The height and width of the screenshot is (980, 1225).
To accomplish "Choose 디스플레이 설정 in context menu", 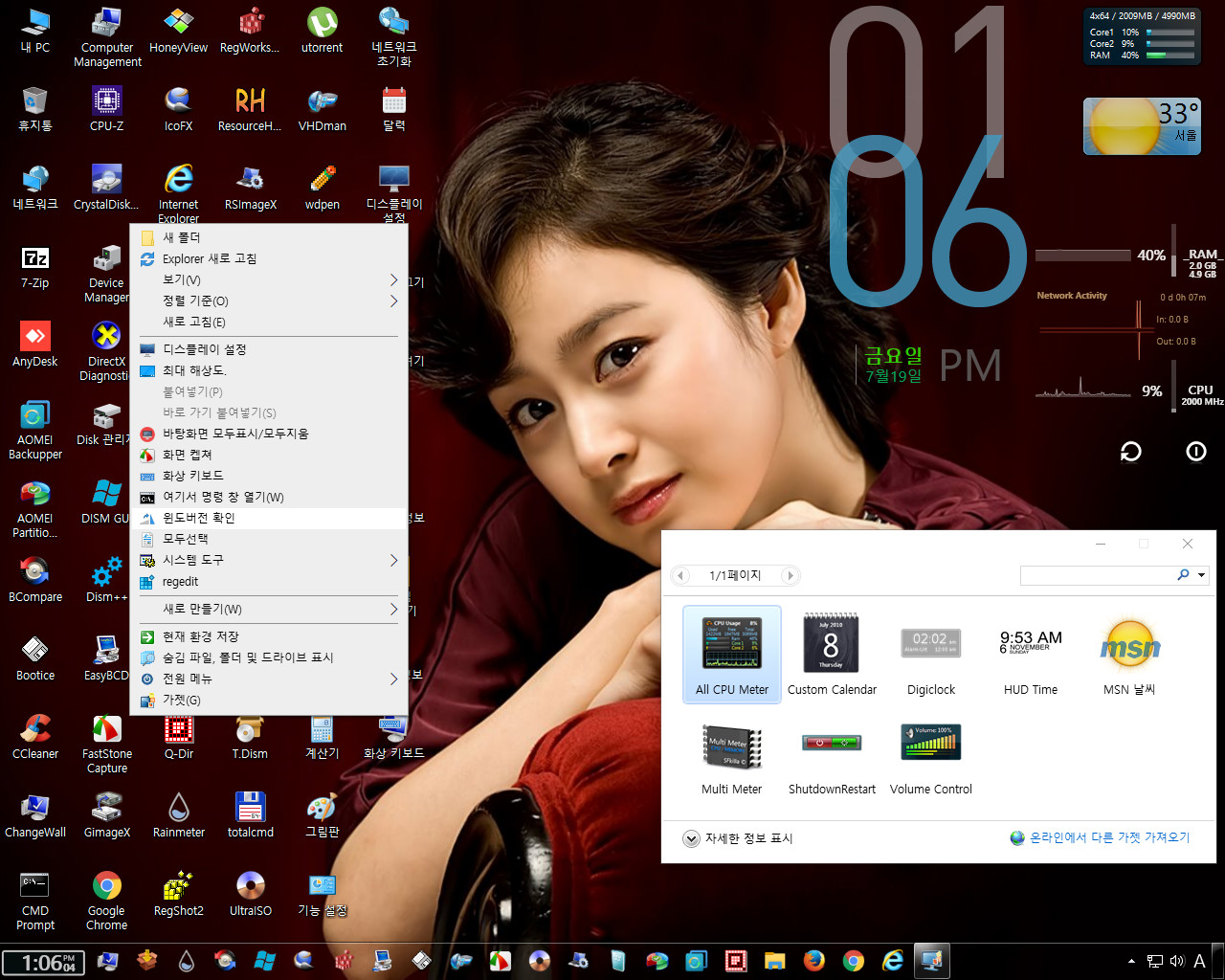I will (x=268, y=349).
